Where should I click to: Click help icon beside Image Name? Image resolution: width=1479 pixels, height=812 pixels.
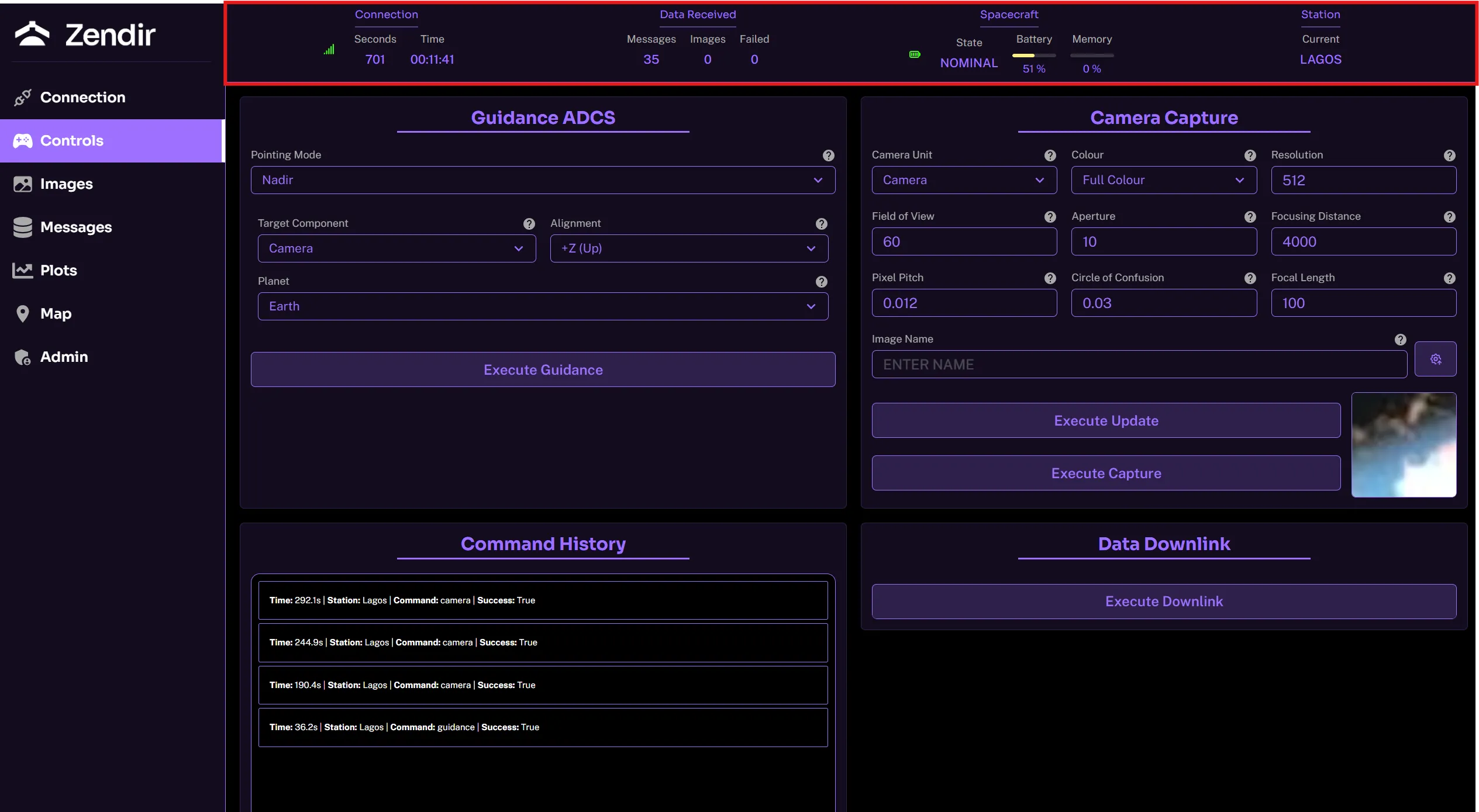(1400, 340)
